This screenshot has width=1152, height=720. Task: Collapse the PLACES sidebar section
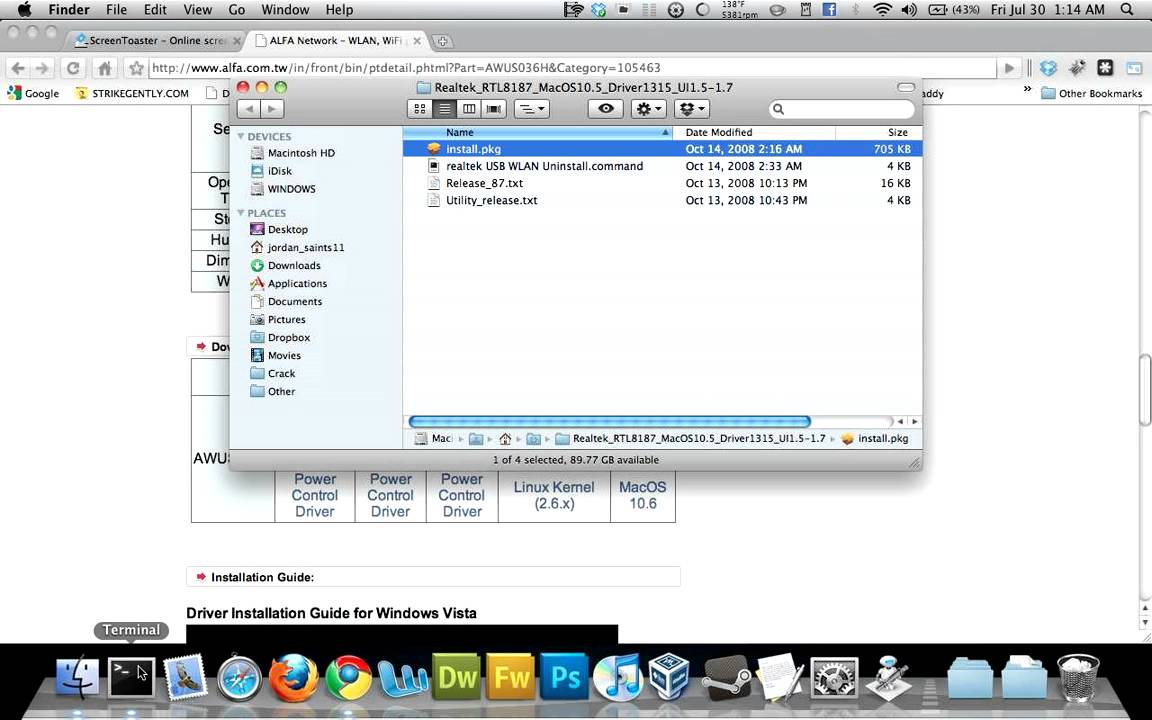tap(240, 213)
